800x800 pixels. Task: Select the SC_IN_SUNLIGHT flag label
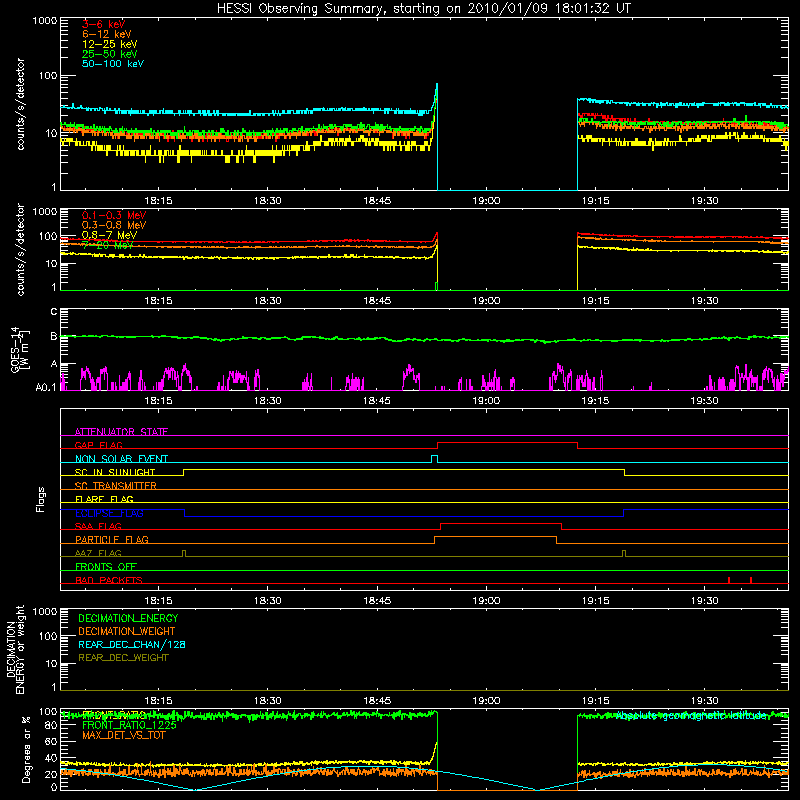click(x=115, y=472)
